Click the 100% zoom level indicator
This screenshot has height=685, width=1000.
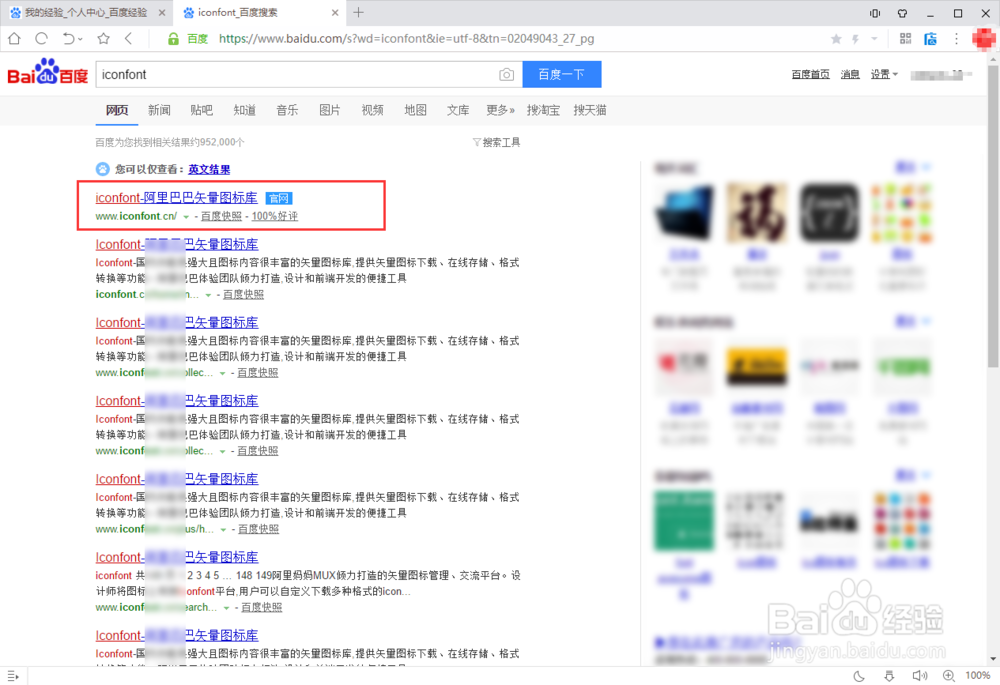pos(978,675)
